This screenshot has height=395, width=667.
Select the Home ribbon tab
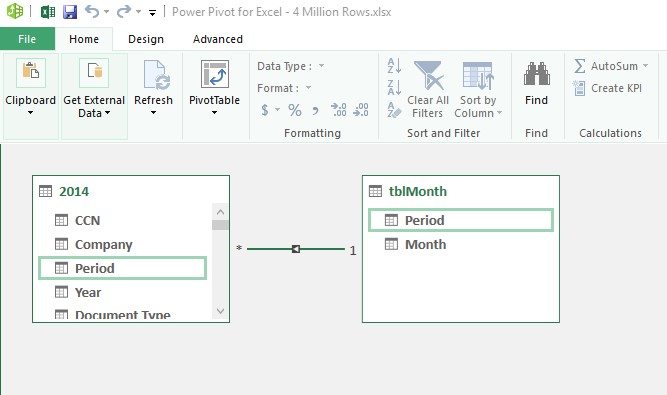pos(84,39)
